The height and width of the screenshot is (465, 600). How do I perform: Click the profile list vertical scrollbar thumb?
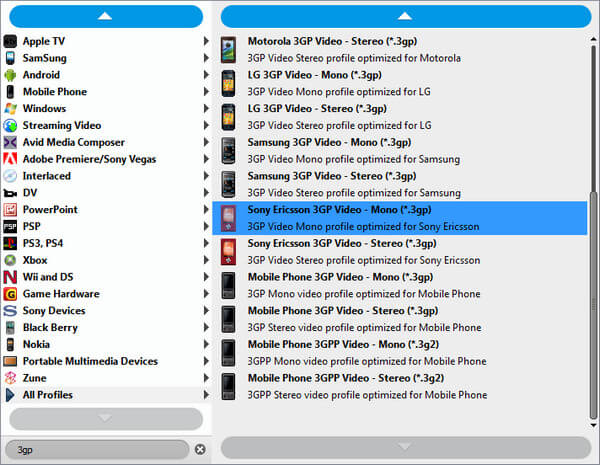(593, 305)
